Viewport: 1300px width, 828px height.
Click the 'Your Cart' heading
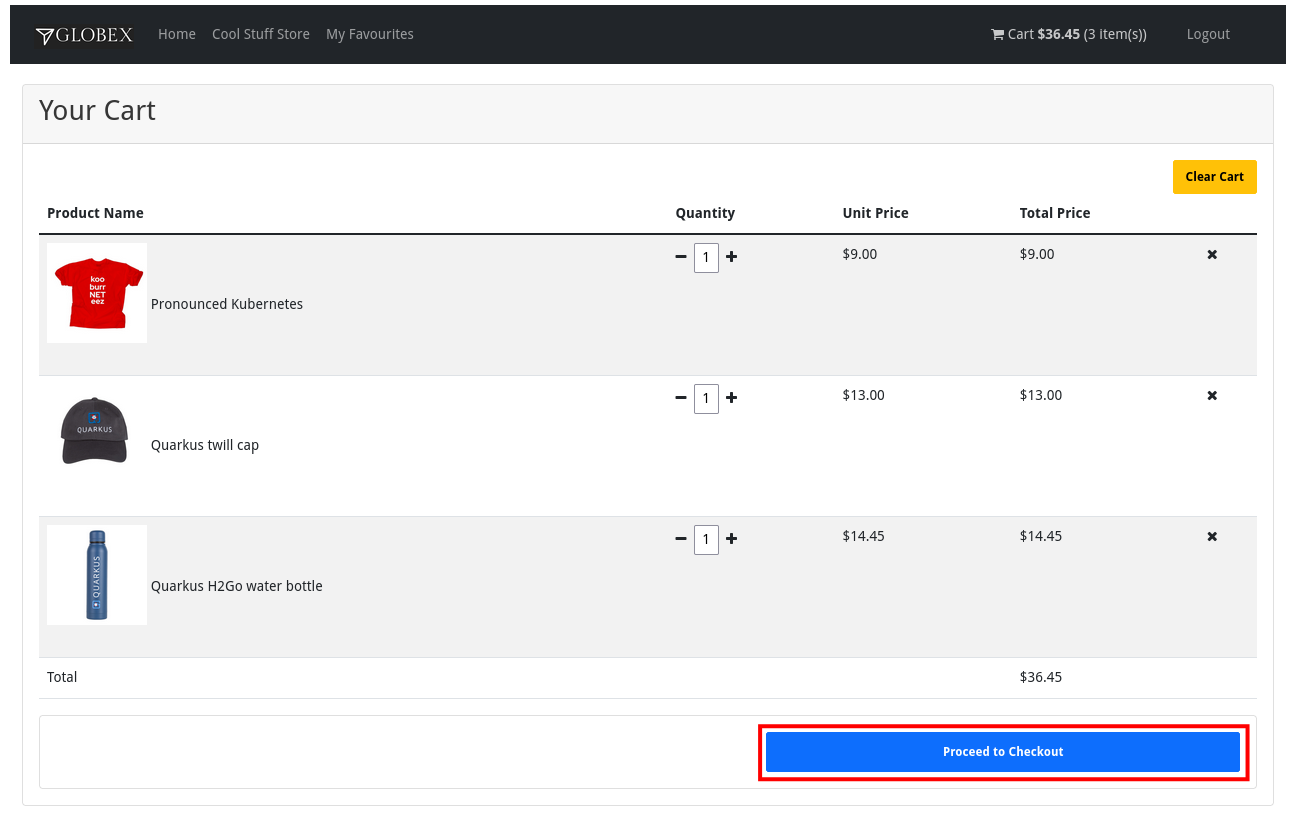[x=97, y=110]
